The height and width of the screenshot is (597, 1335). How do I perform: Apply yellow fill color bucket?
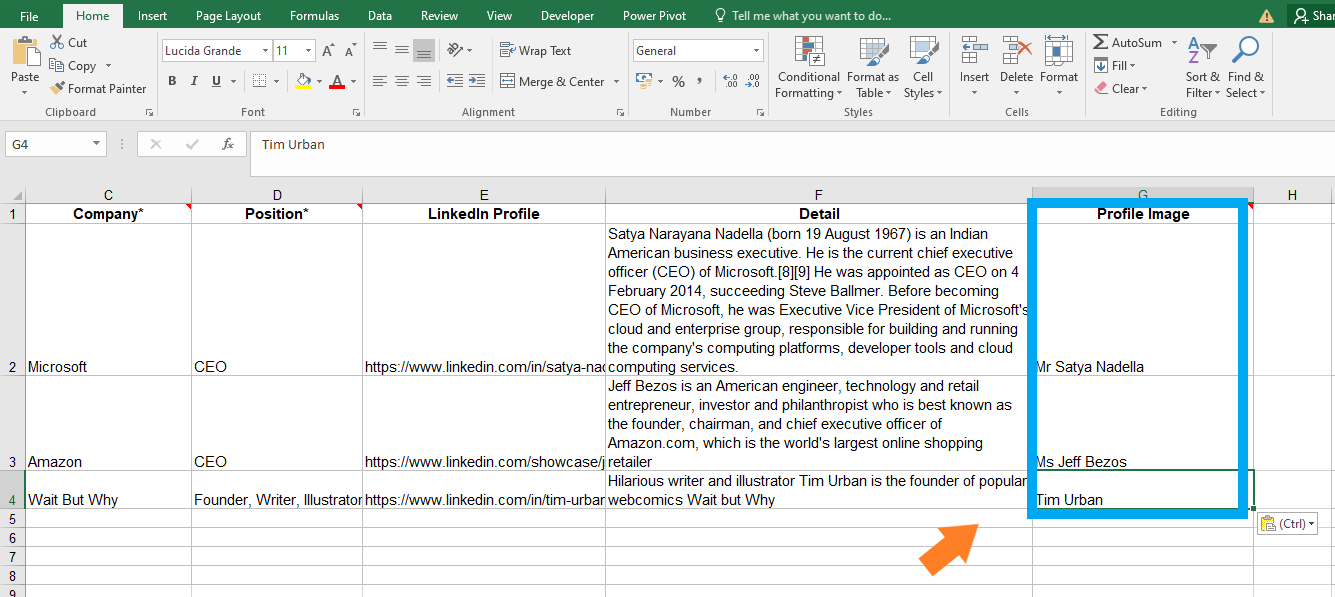[303, 81]
